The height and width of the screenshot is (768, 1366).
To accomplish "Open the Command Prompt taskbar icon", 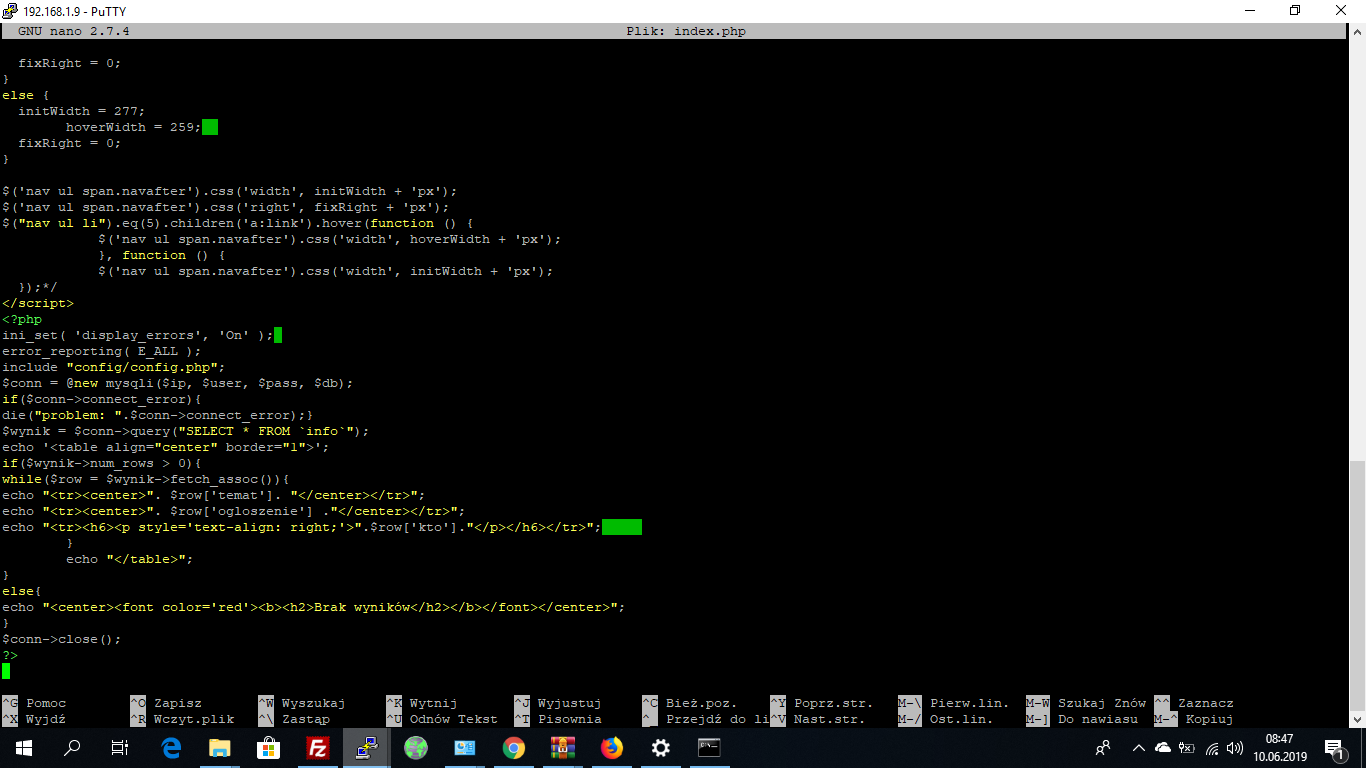I will coord(710,748).
